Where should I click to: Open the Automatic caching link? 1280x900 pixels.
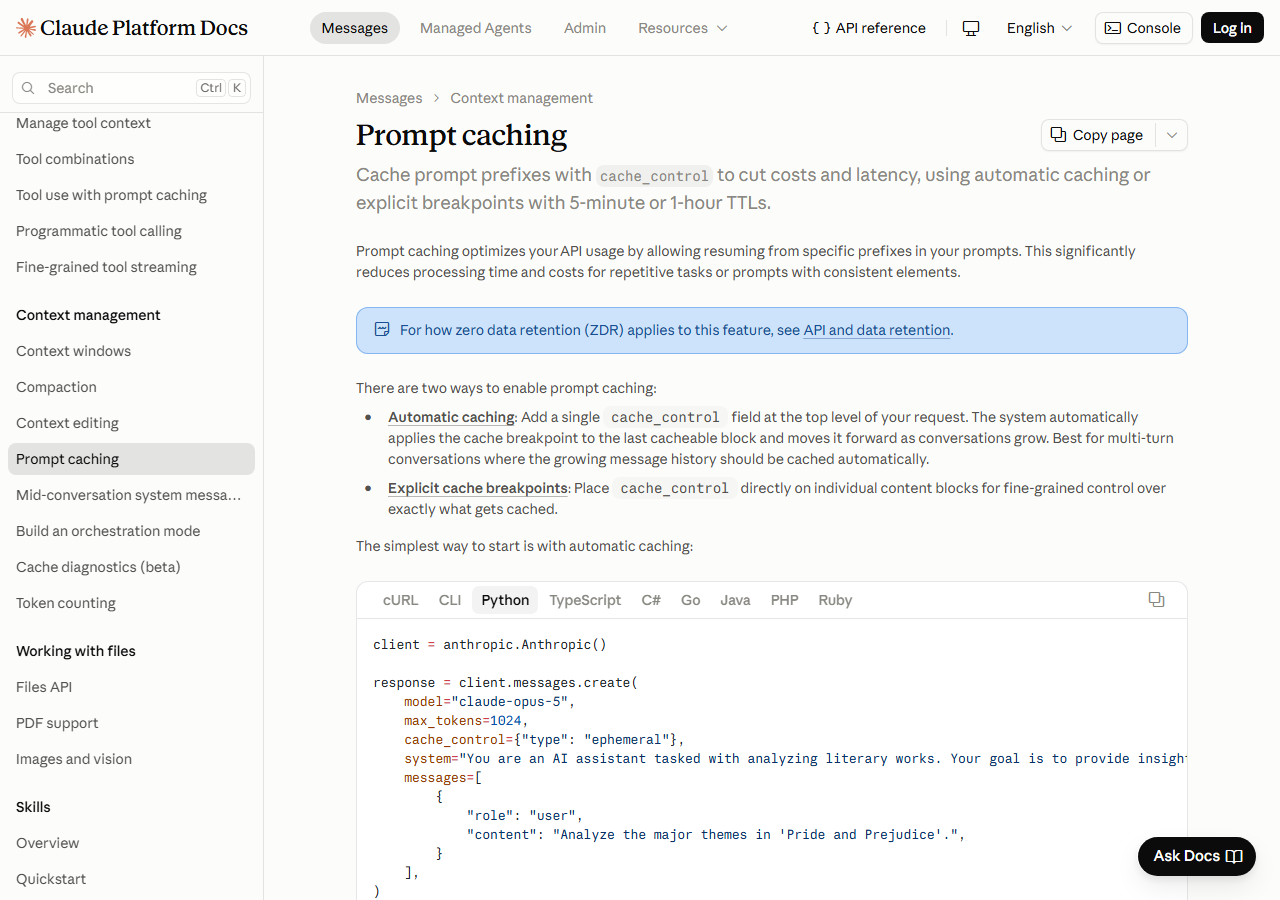(451, 417)
